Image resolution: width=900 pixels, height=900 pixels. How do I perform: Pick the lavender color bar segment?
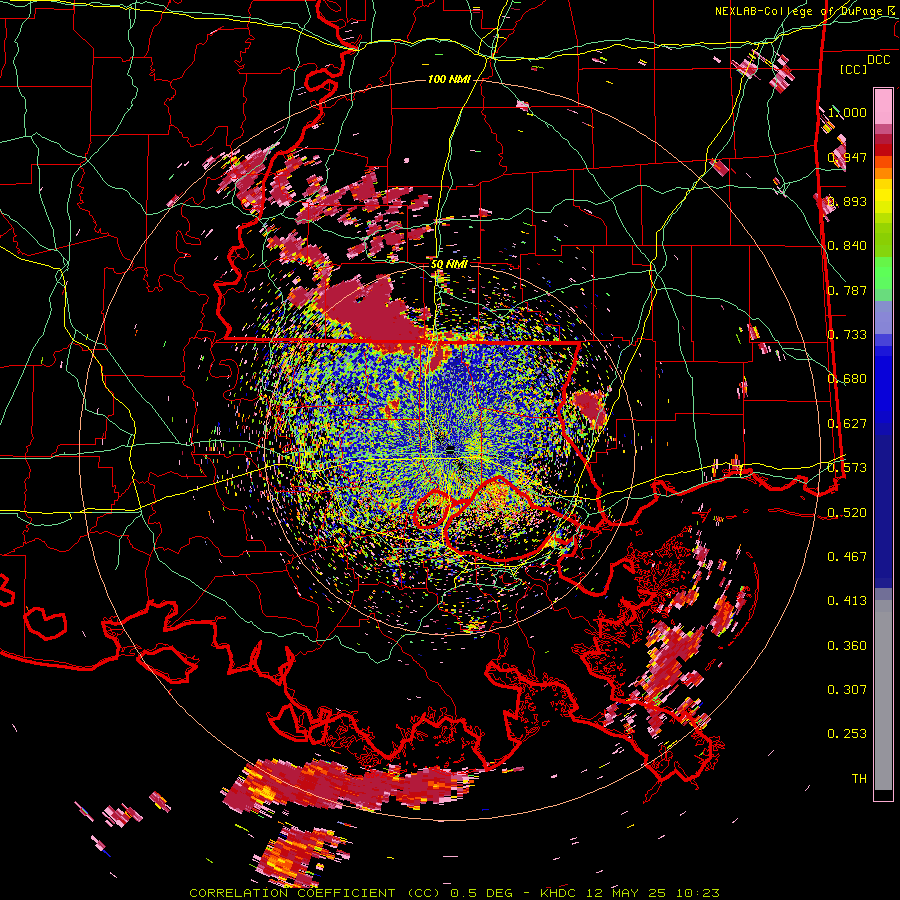[883, 317]
